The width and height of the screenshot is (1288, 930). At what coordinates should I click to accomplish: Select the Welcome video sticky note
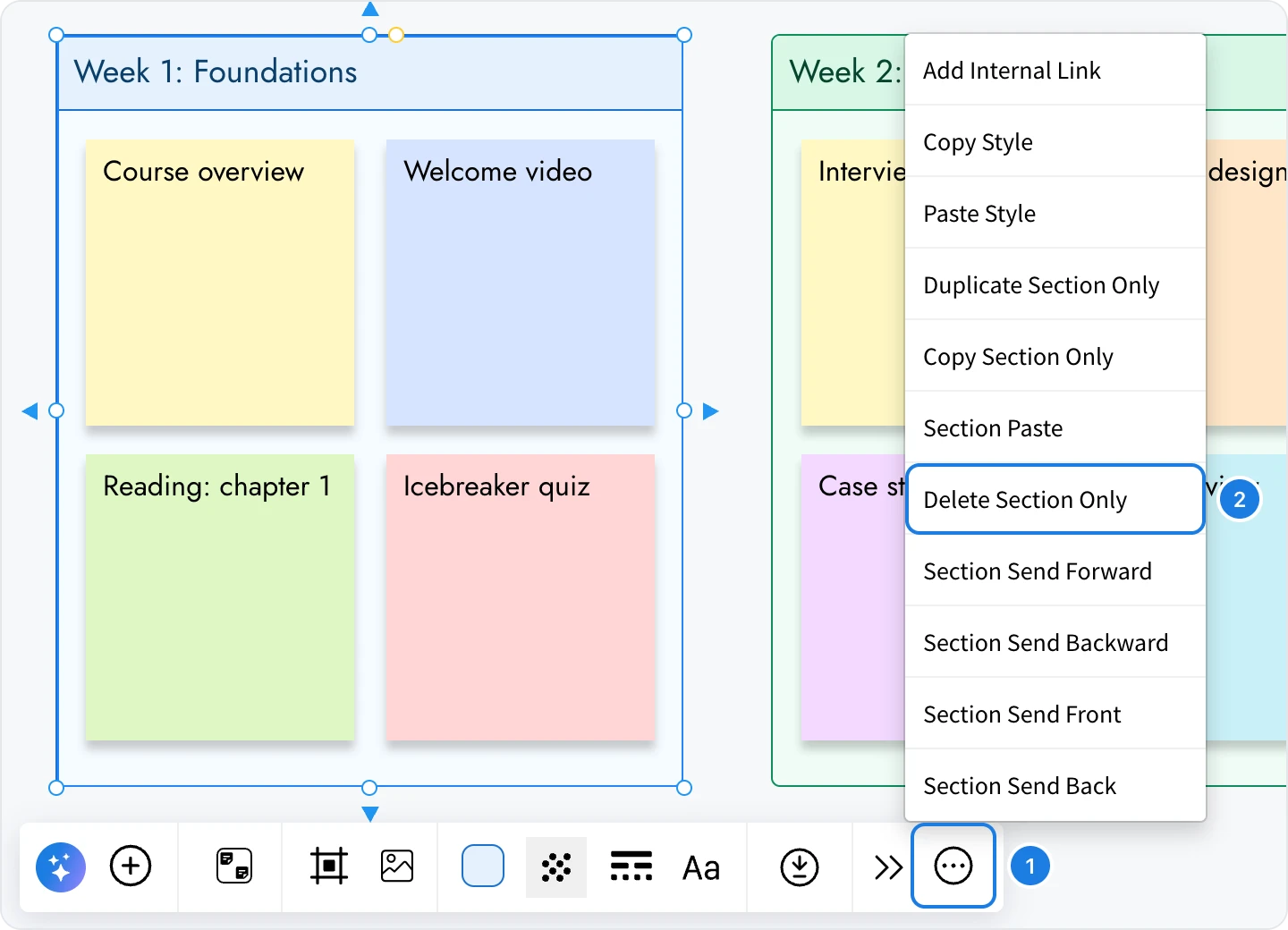click(521, 283)
